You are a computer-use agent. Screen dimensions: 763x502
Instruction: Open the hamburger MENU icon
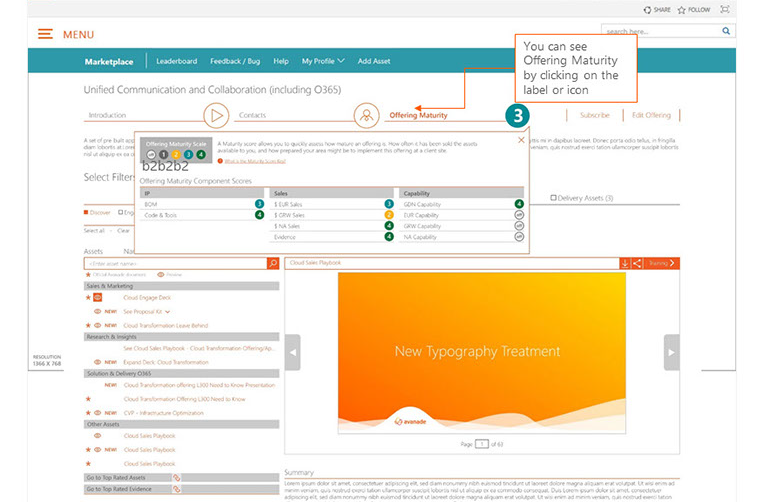pos(45,34)
